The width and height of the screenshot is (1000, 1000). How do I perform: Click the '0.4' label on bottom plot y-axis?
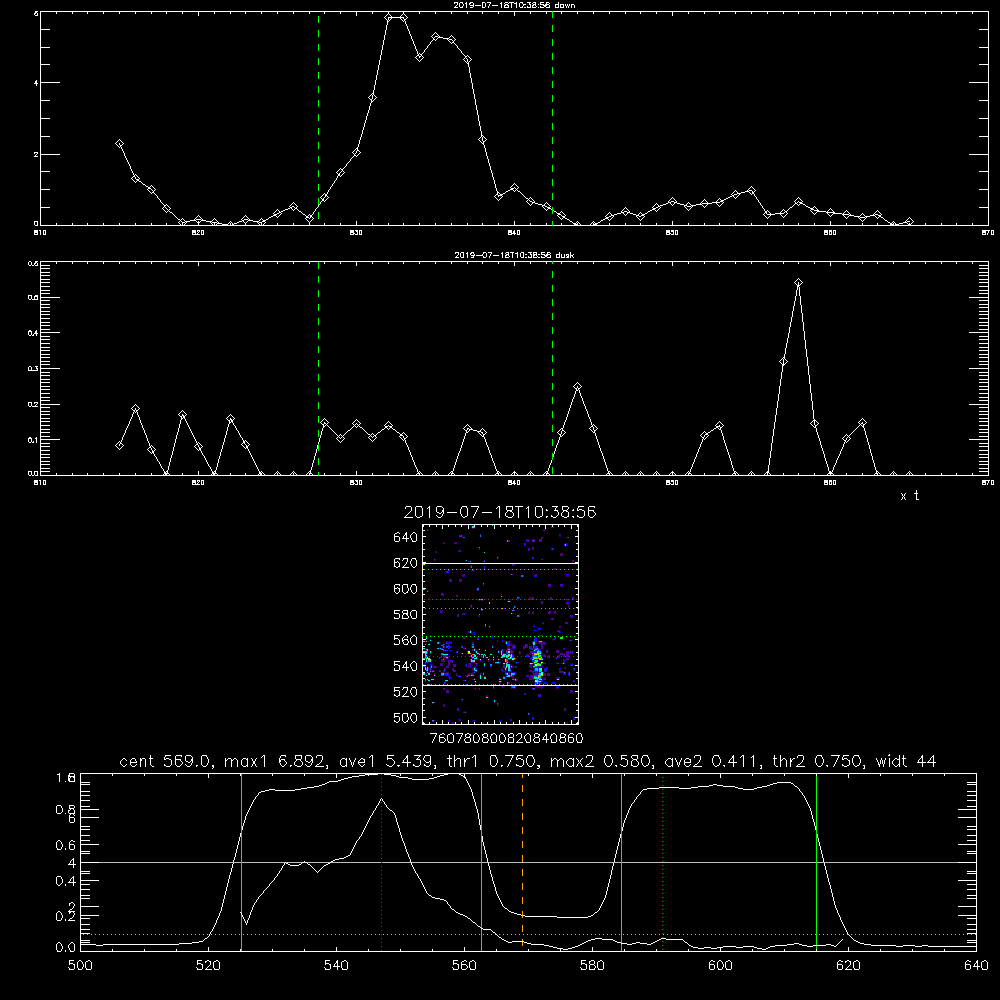coord(66,881)
